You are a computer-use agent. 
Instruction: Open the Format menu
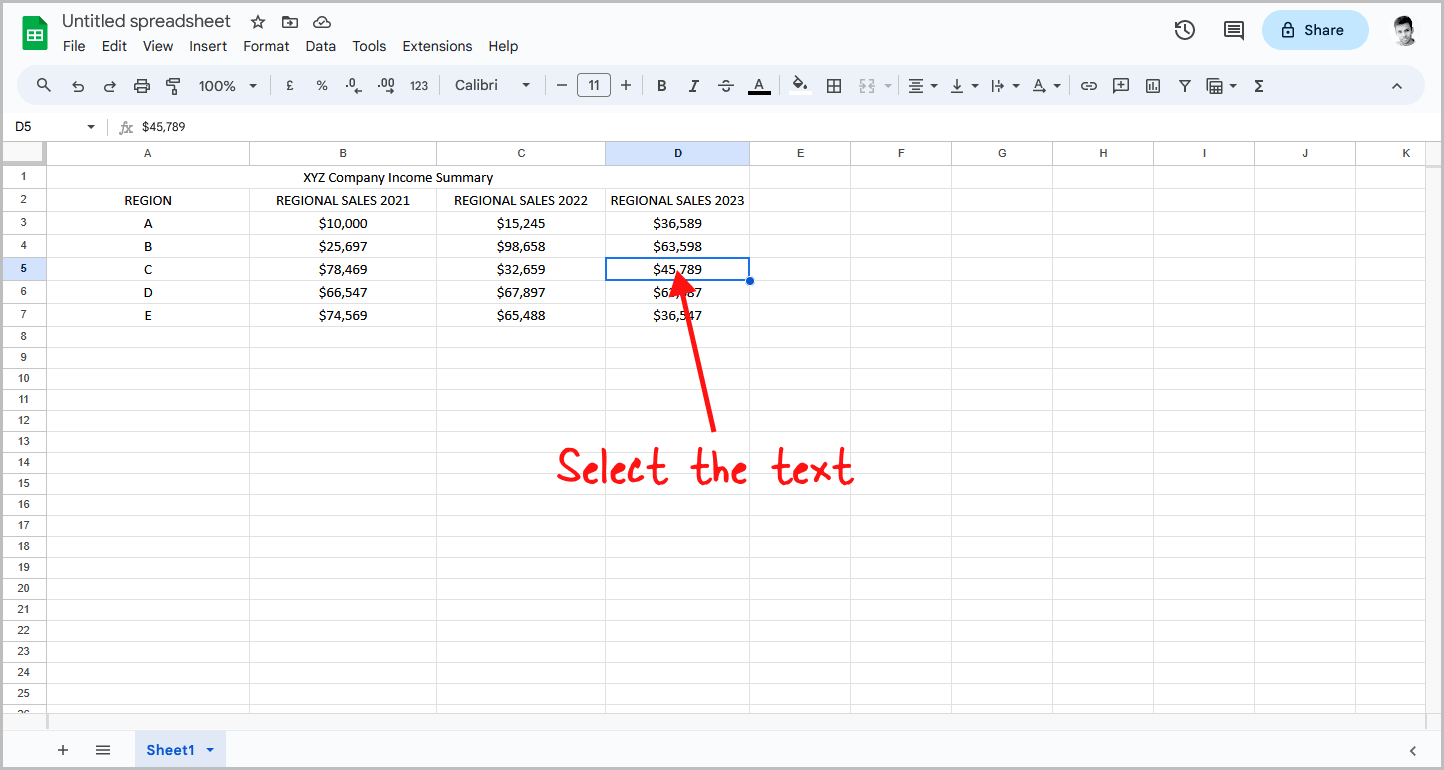[x=266, y=46]
